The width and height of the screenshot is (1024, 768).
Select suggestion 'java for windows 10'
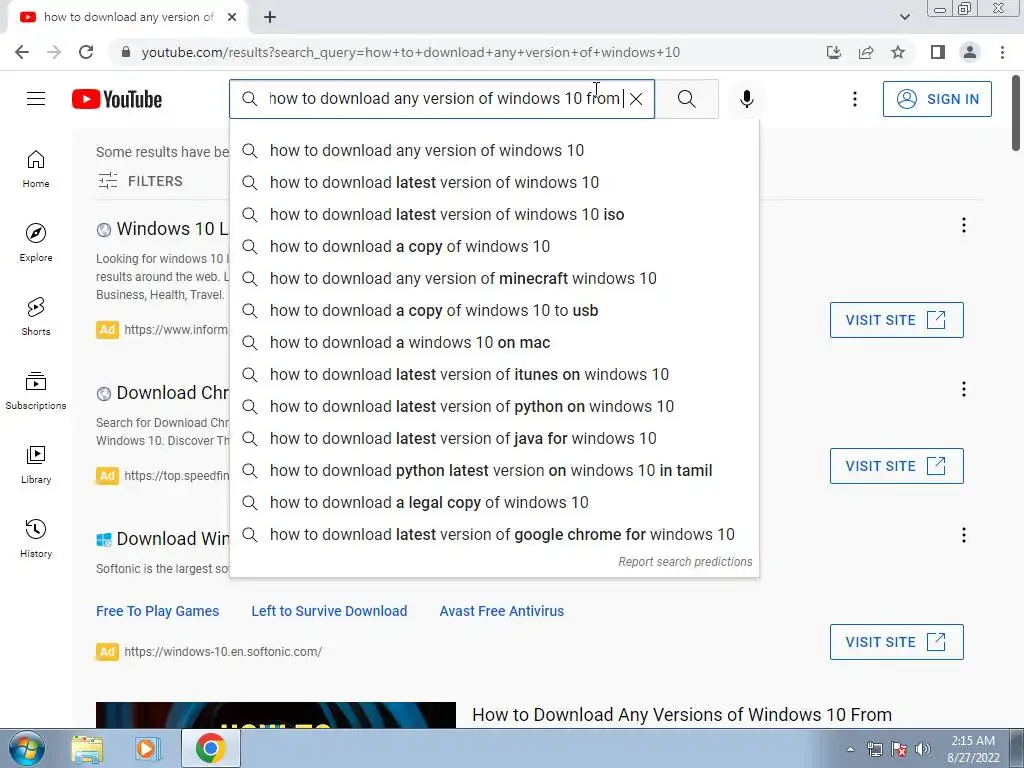click(494, 438)
